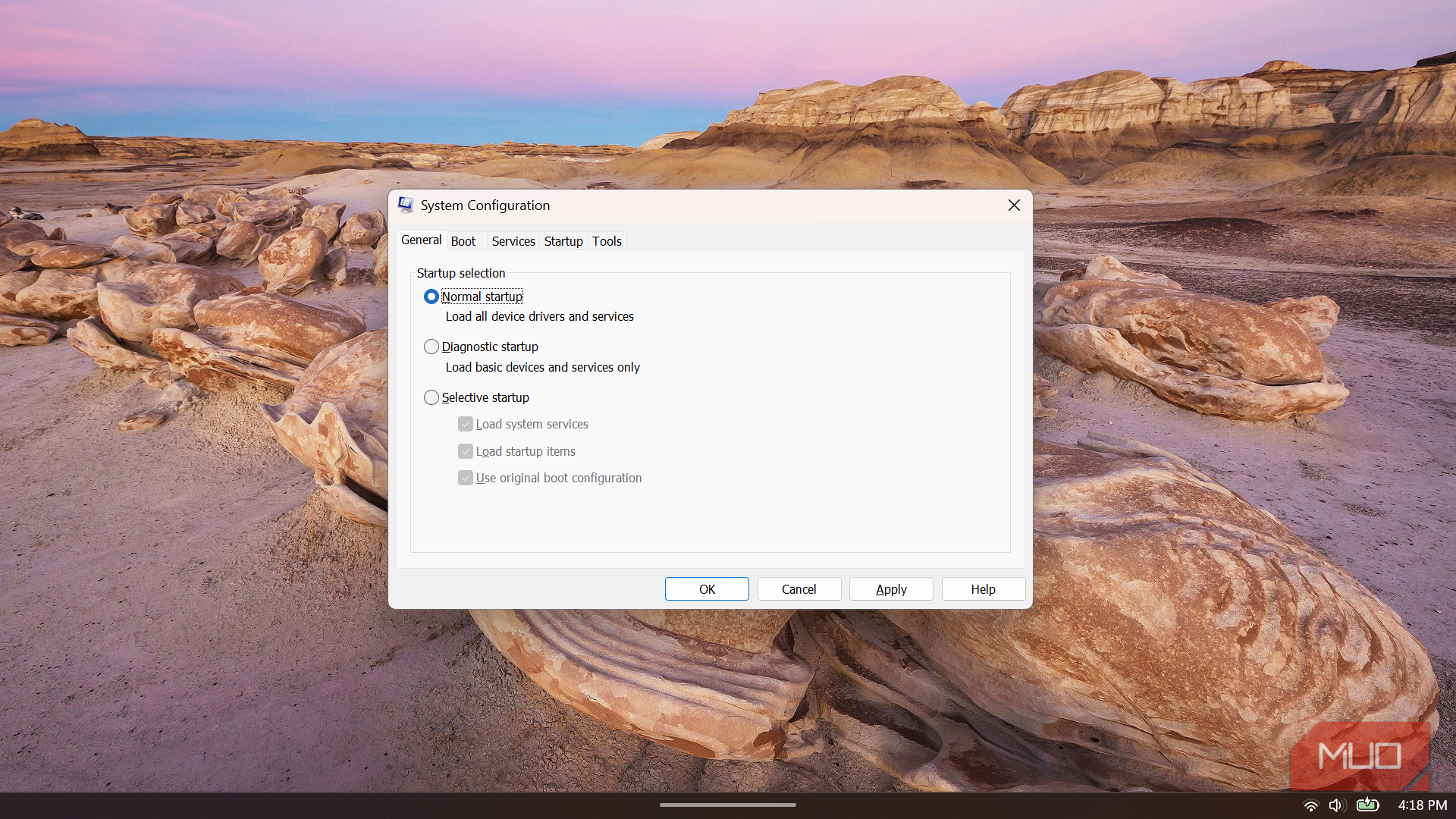This screenshot has height=819, width=1456.
Task: Select the Selective startup radio button
Action: click(x=431, y=397)
